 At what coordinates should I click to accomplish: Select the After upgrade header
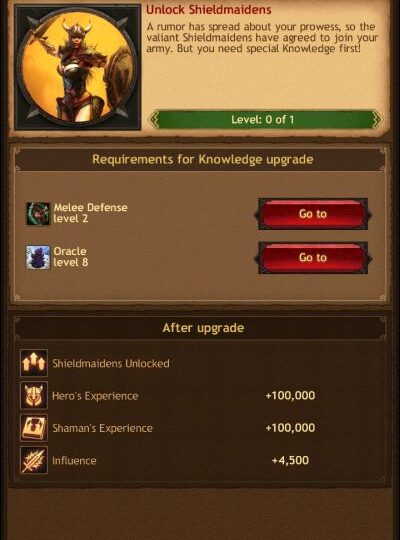(x=203, y=328)
